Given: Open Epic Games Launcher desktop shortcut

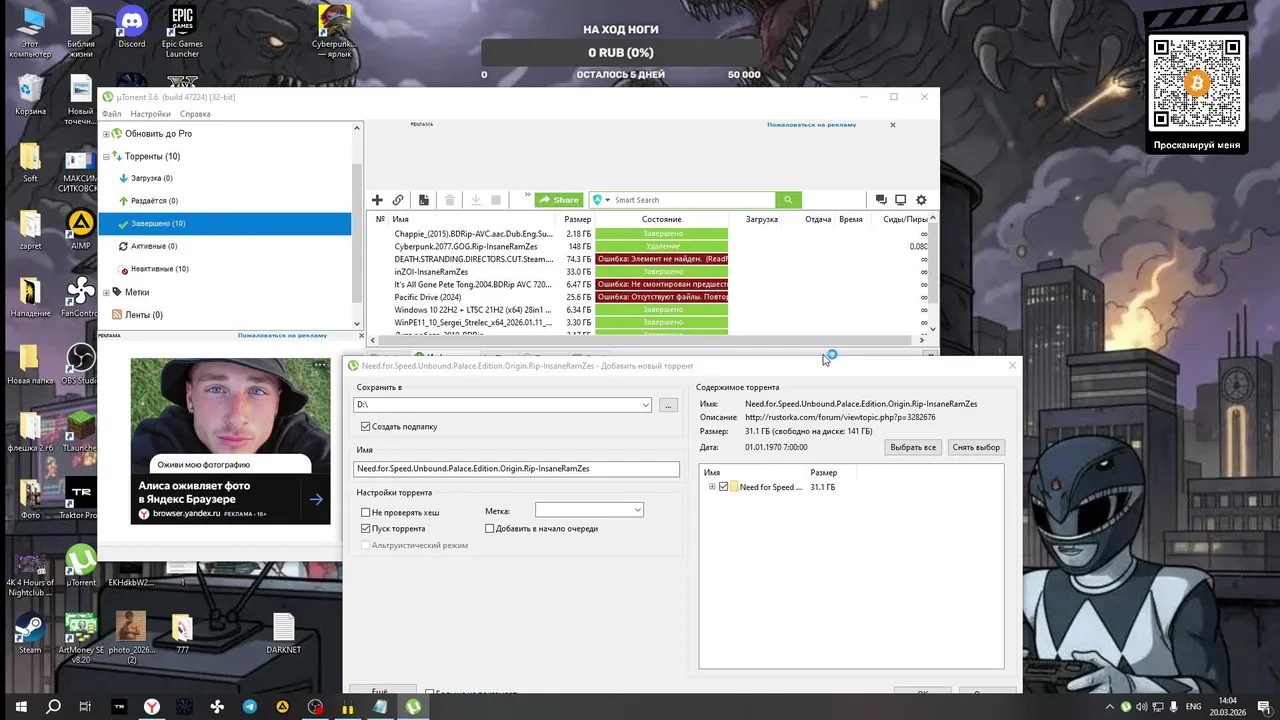Looking at the screenshot, I should pyautogui.click(x=182, y=30).
